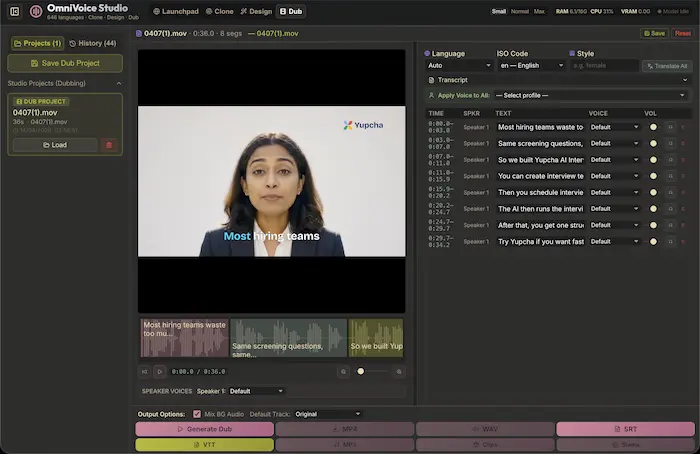Click the play button under the waveform

[159, 371]
